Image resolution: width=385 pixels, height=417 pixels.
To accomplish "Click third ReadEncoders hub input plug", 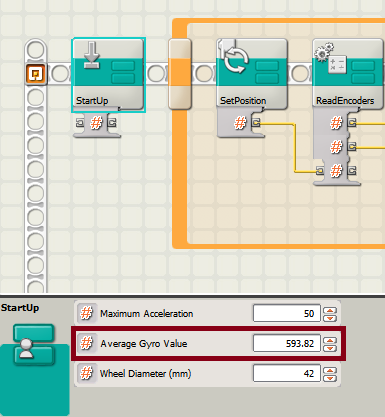I will (x=320, y=171).
